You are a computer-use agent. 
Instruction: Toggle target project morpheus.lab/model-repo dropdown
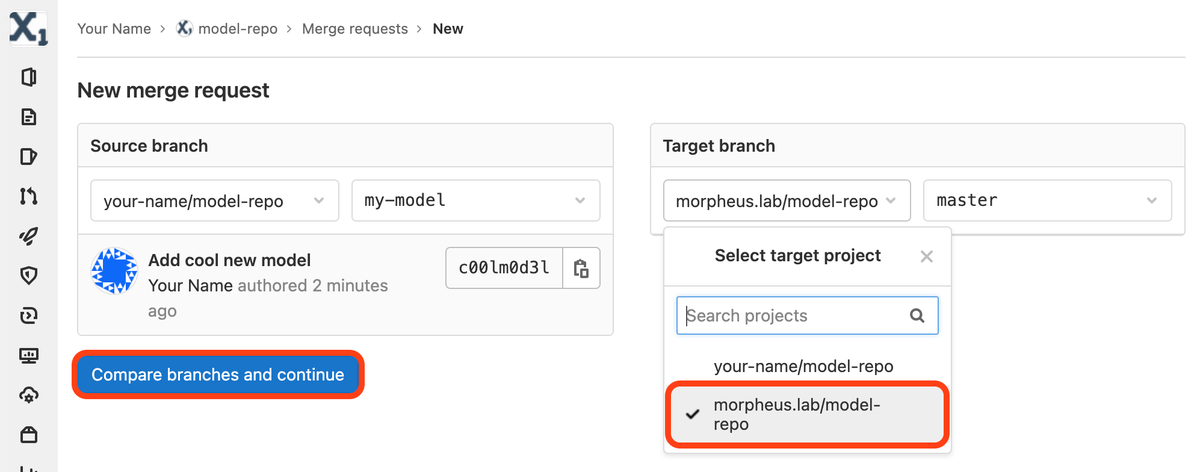point(786,201)
